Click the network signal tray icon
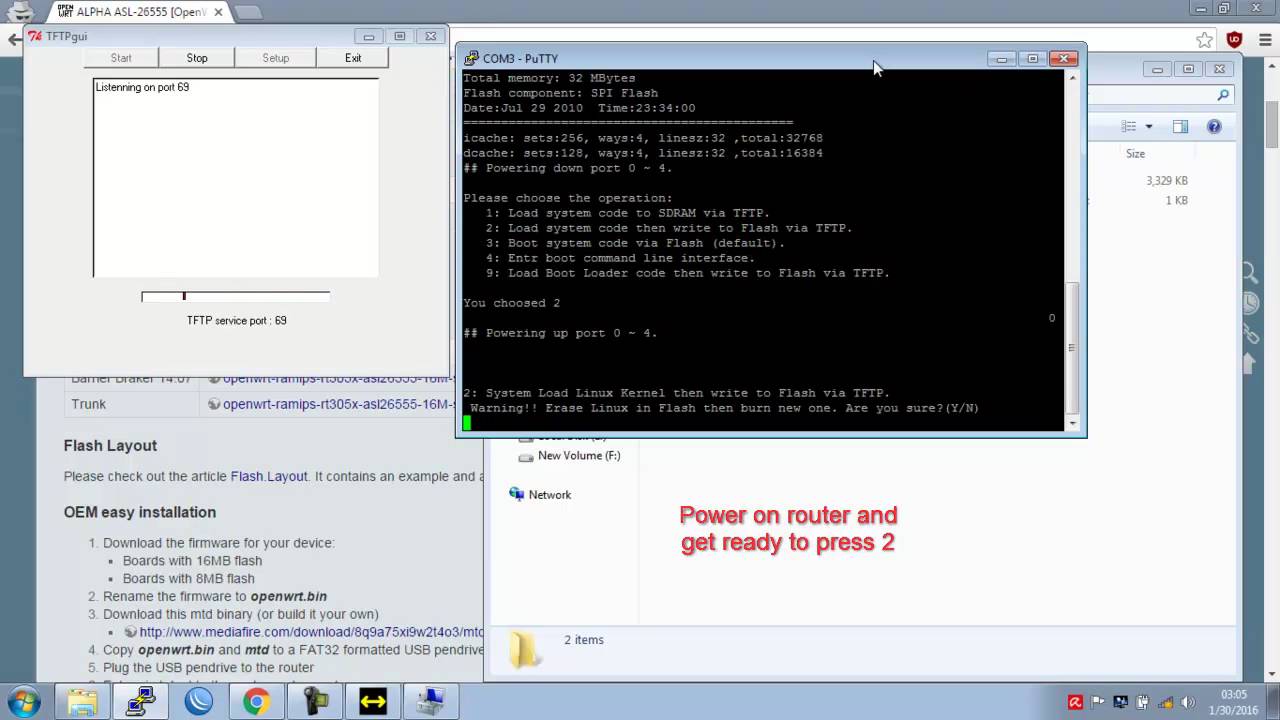The image size is (1280, 720). click(x=1166, y=702)
